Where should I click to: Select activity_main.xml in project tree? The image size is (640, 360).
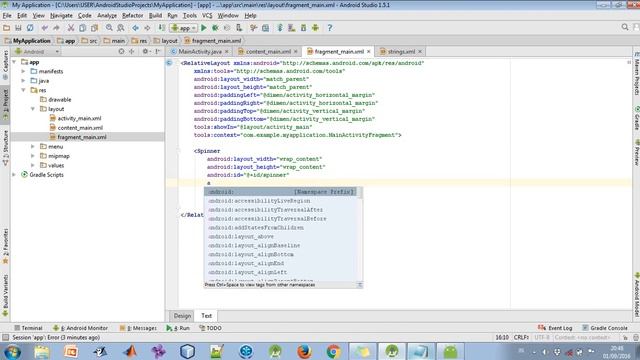pyautogui.click(x=79, y=118)
